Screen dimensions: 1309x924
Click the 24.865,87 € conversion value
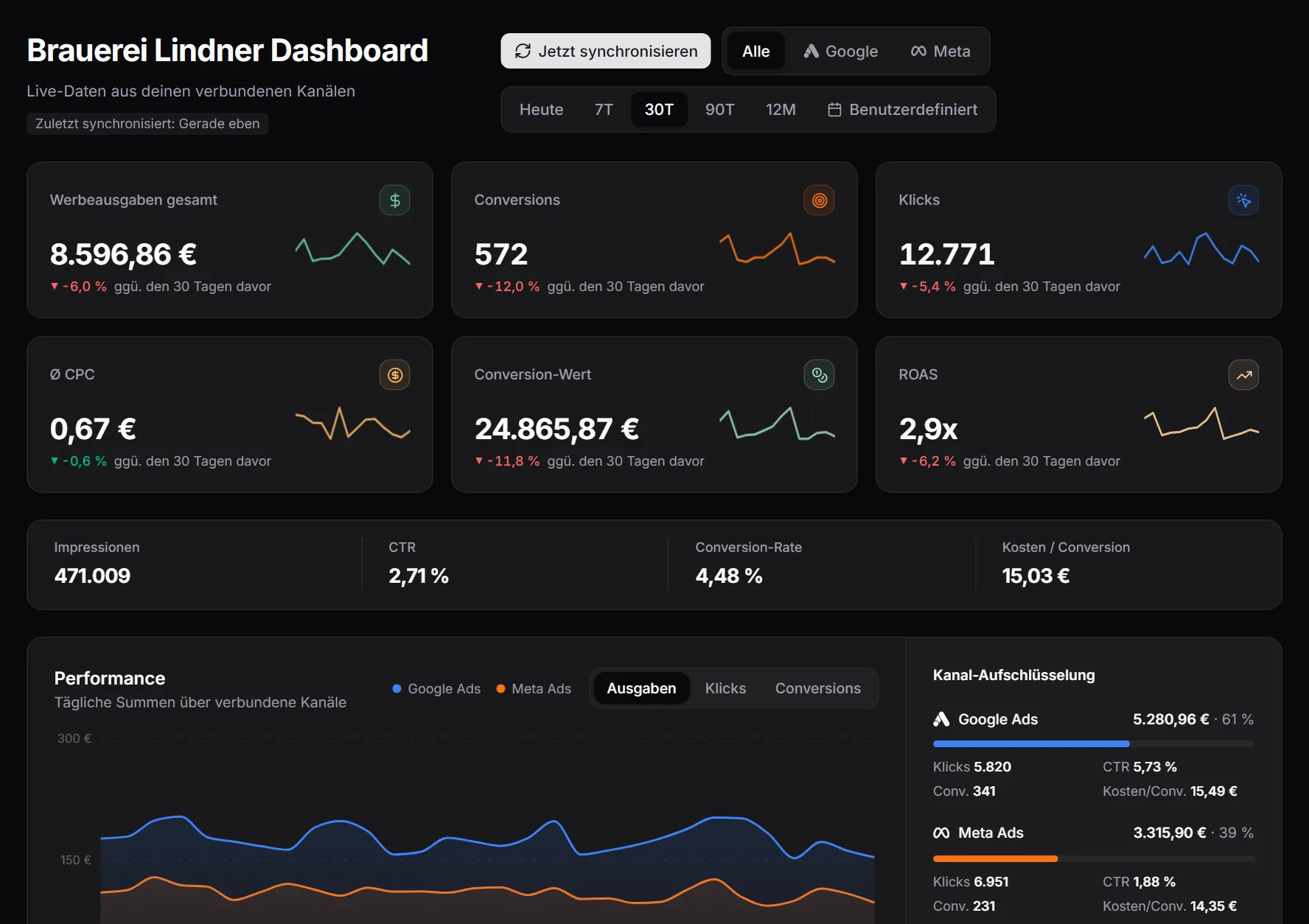coord(556,429)
